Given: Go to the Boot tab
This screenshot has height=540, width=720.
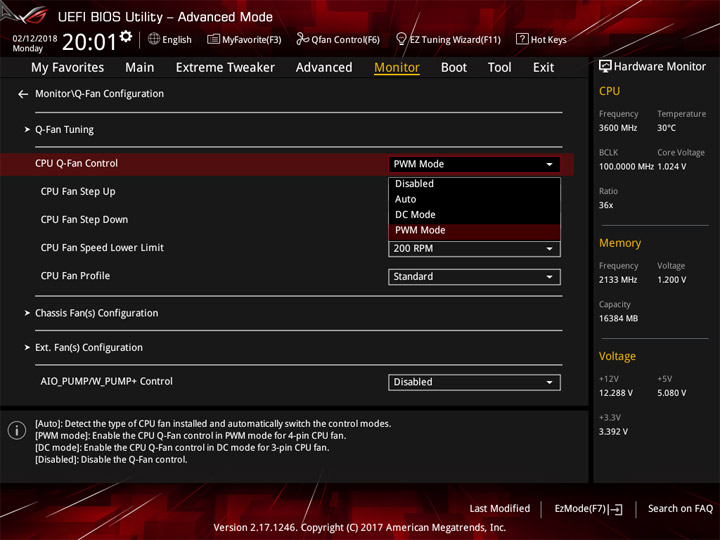Looking at the screenshot, I should [x=454, y=67].
